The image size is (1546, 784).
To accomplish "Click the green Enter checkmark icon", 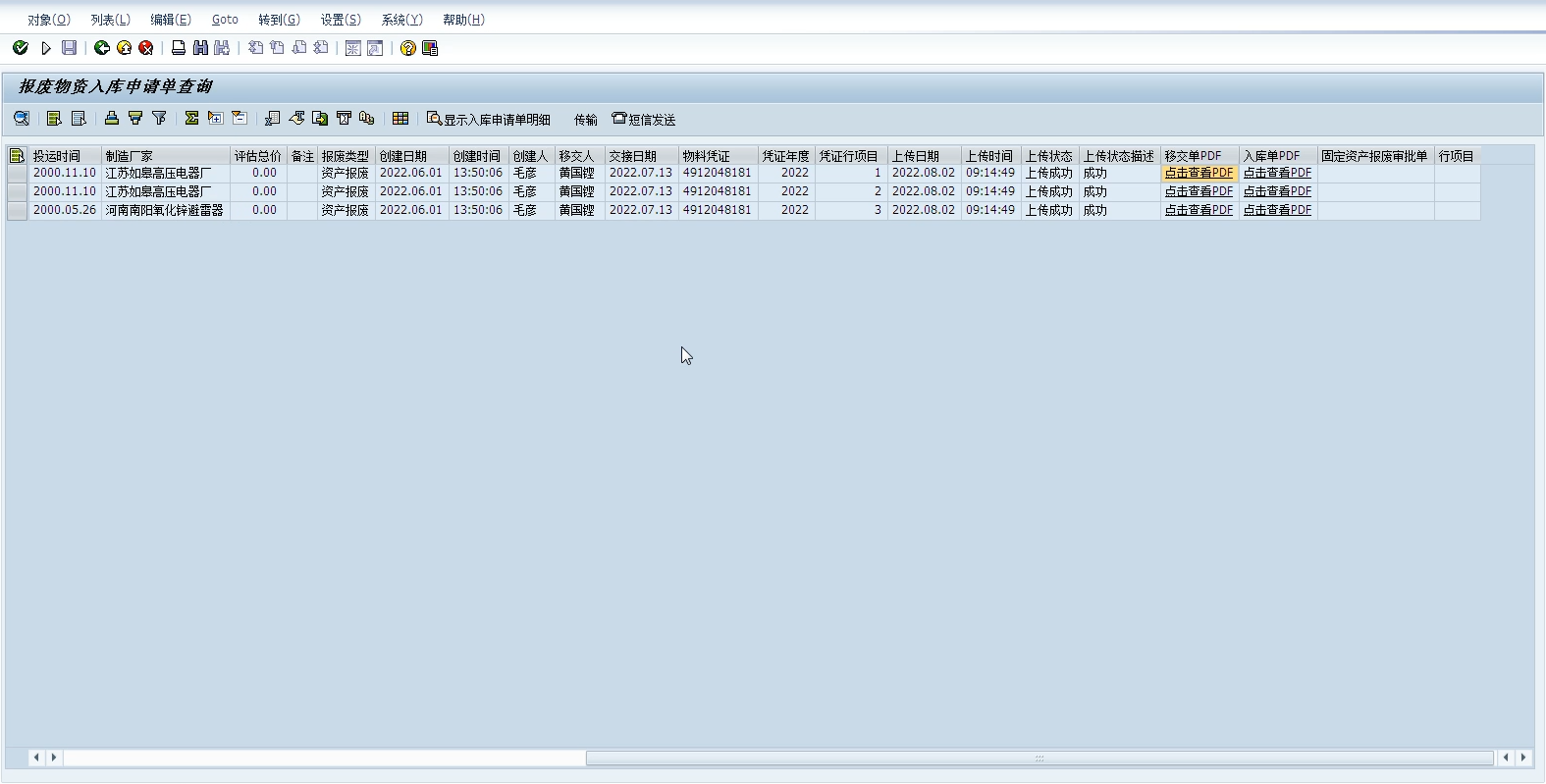I will click(21, 48).
